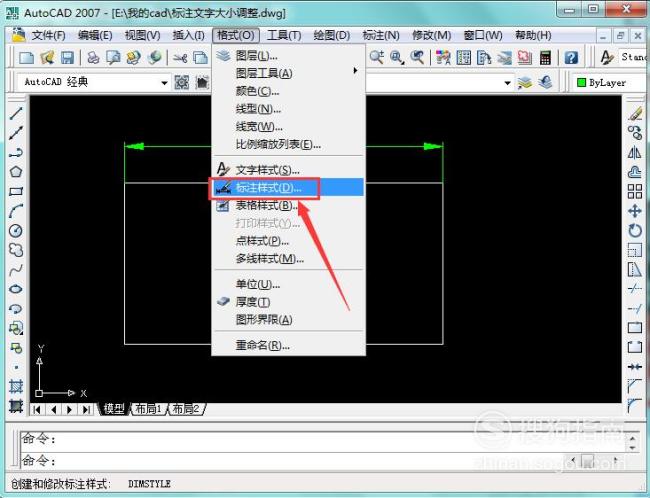Choose 重命名(R)... menu entry

coord(288,345)
